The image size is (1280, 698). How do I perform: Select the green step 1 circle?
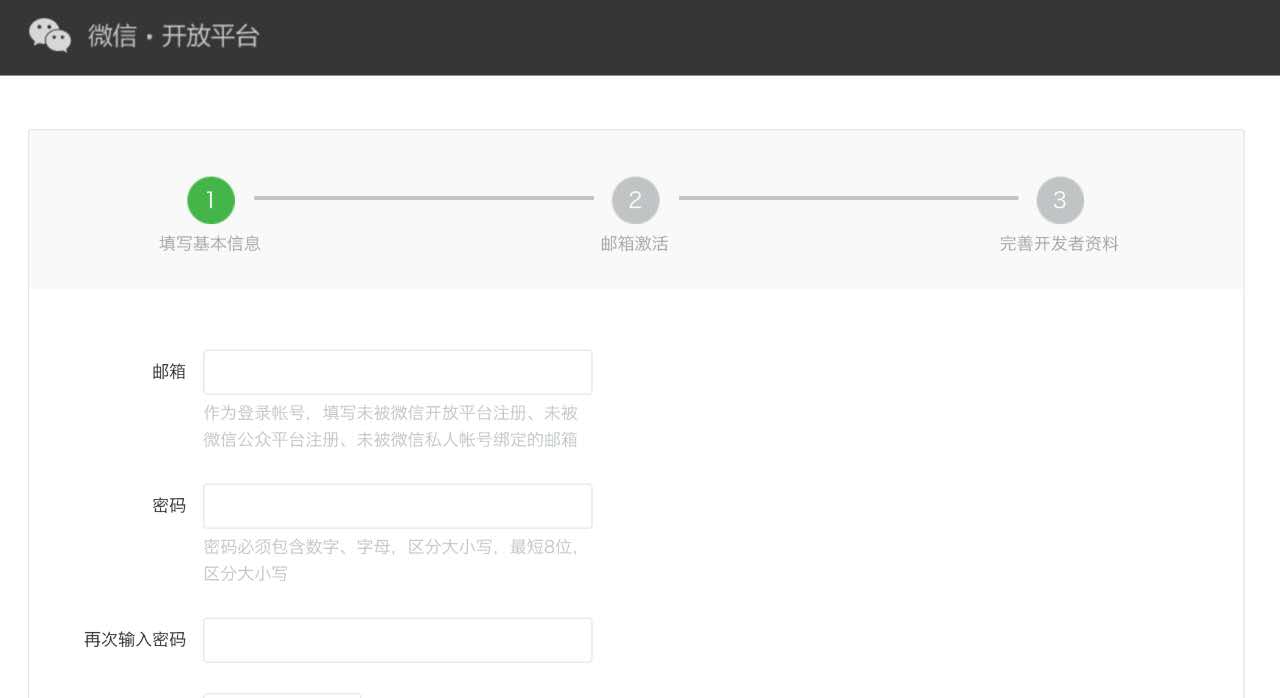(211, 200)
